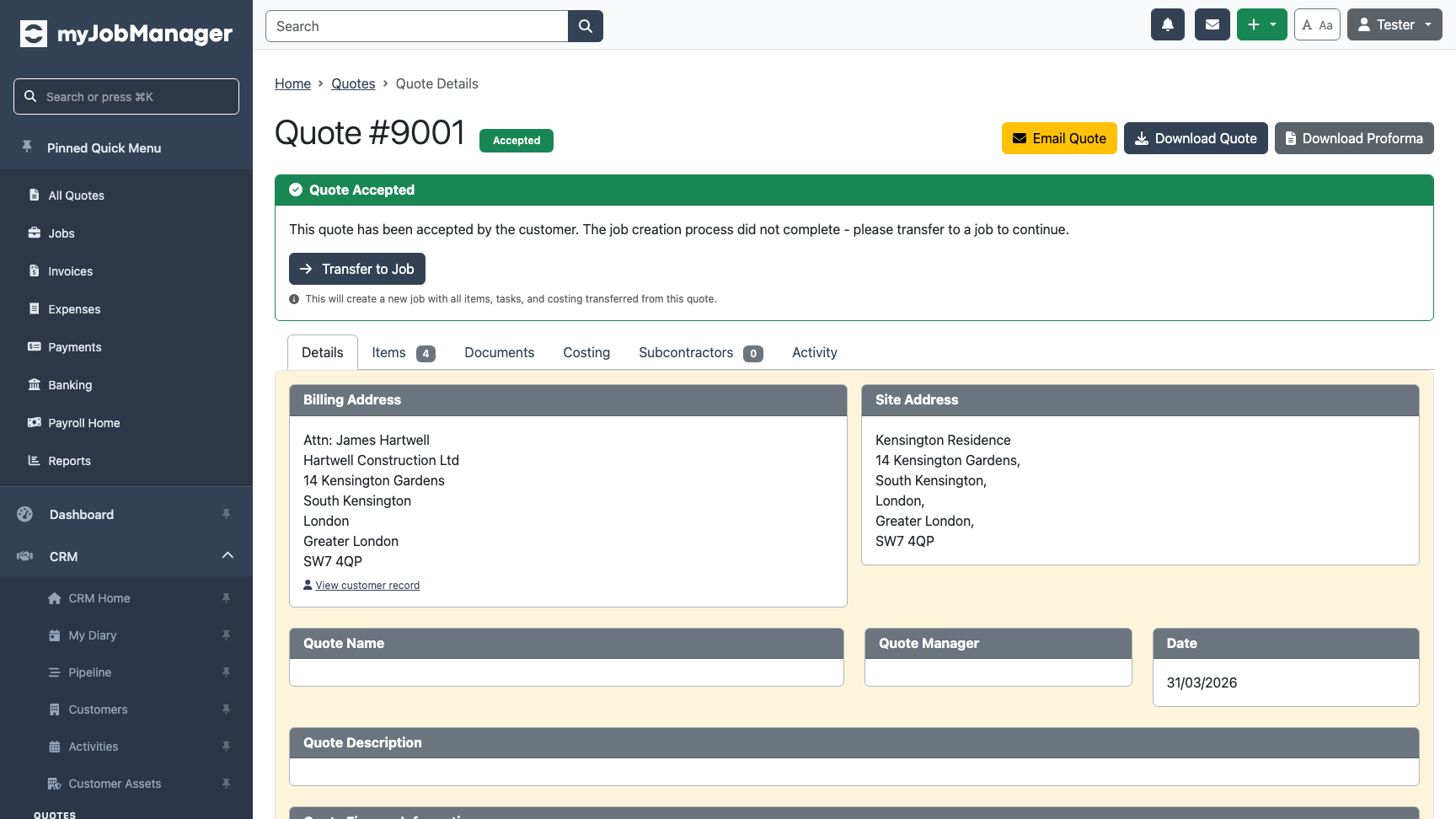The width and height of the screenshot is (1456, 819).
Task: Click the Email Quote button
Action: (x=1059, y=138)
